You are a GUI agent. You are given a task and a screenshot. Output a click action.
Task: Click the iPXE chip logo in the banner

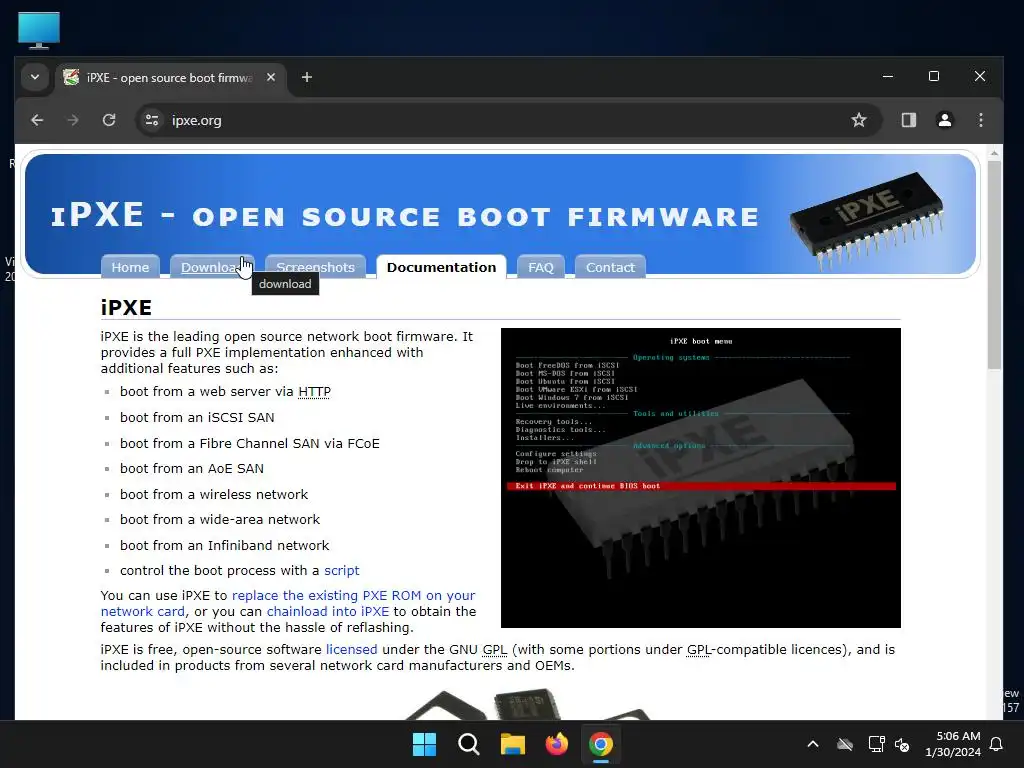point(867,219)
